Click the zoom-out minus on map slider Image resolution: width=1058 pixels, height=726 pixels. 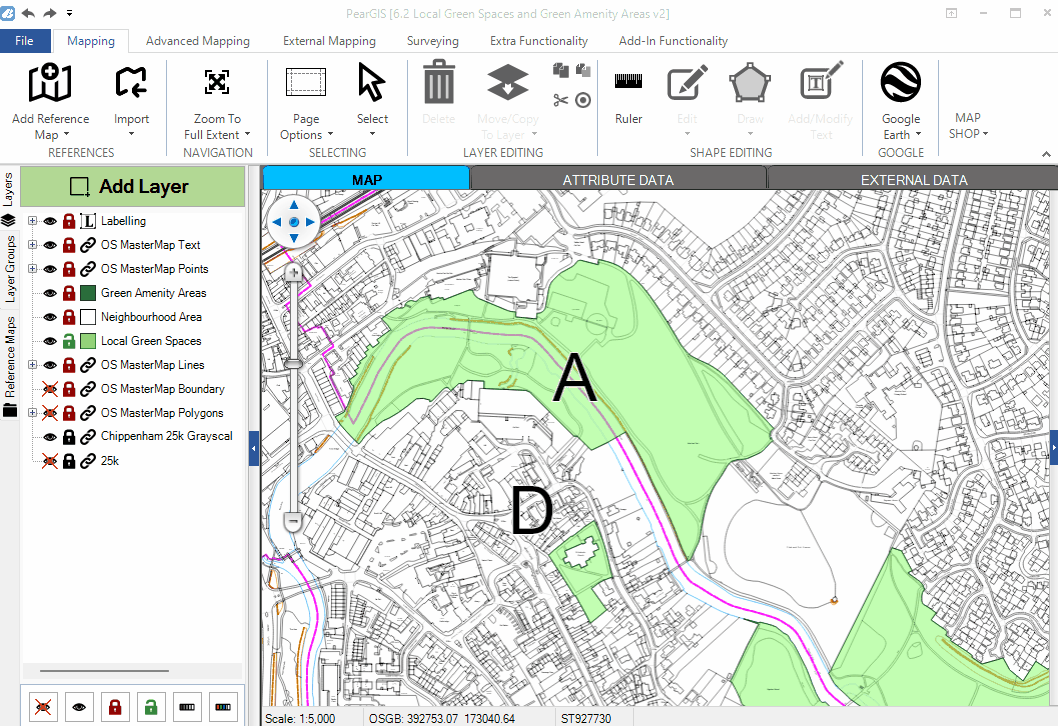coord(293,521)
